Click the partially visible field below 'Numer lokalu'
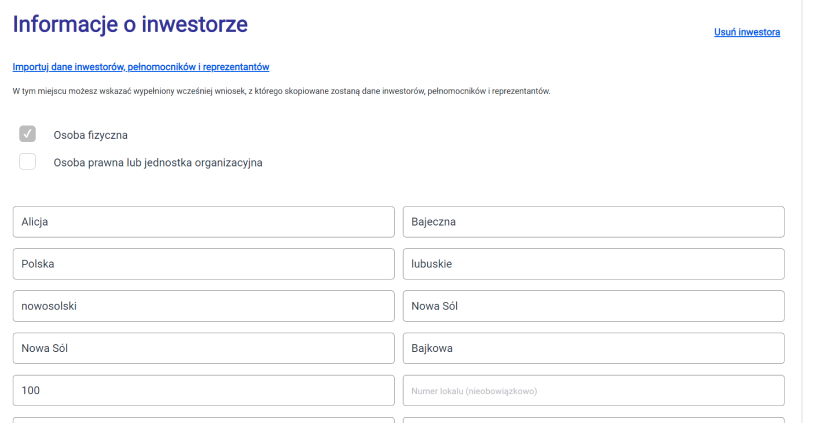This screenshot has width=814, height=423. 593,419
